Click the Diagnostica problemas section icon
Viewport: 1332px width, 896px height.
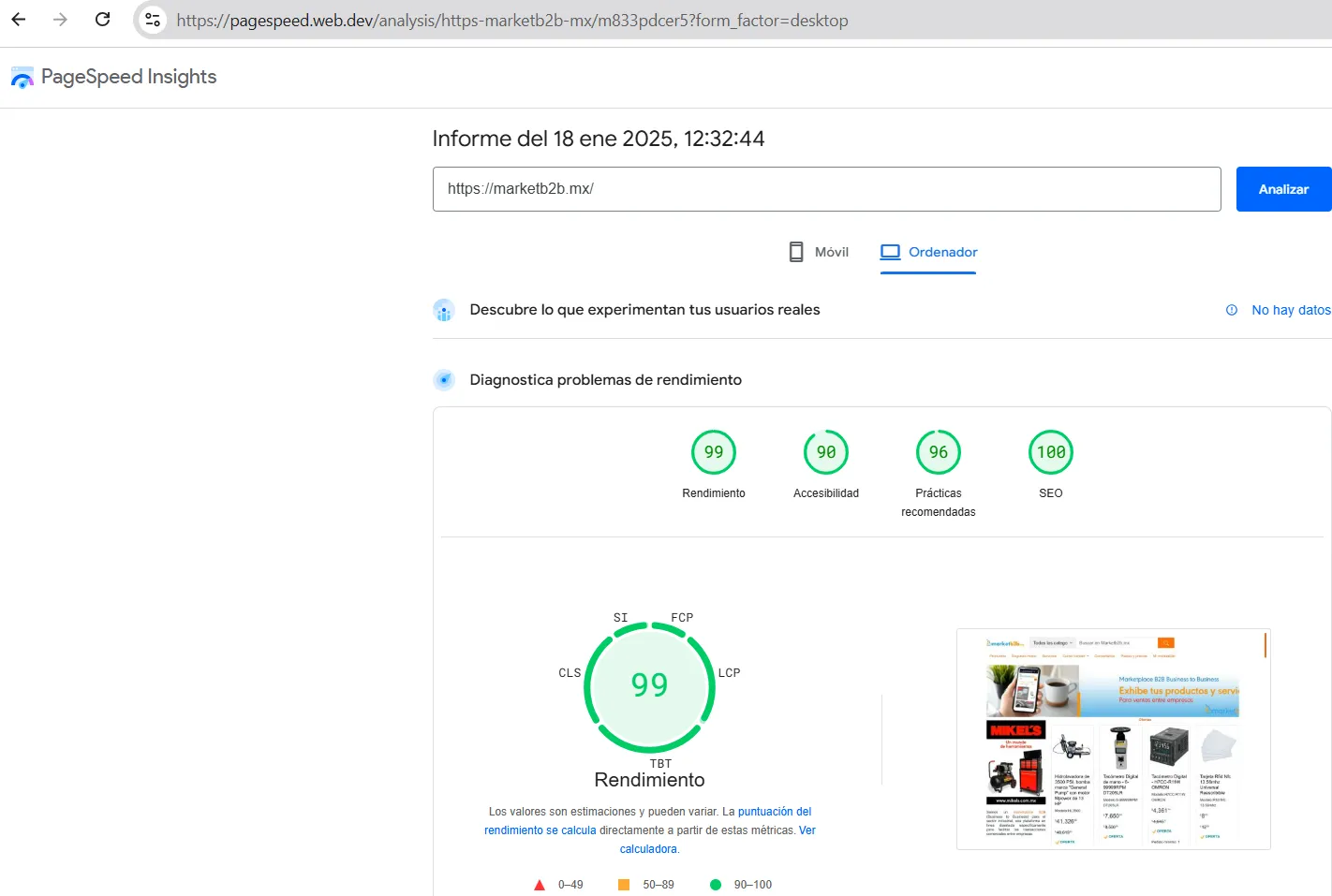click(x=444, y=380)
